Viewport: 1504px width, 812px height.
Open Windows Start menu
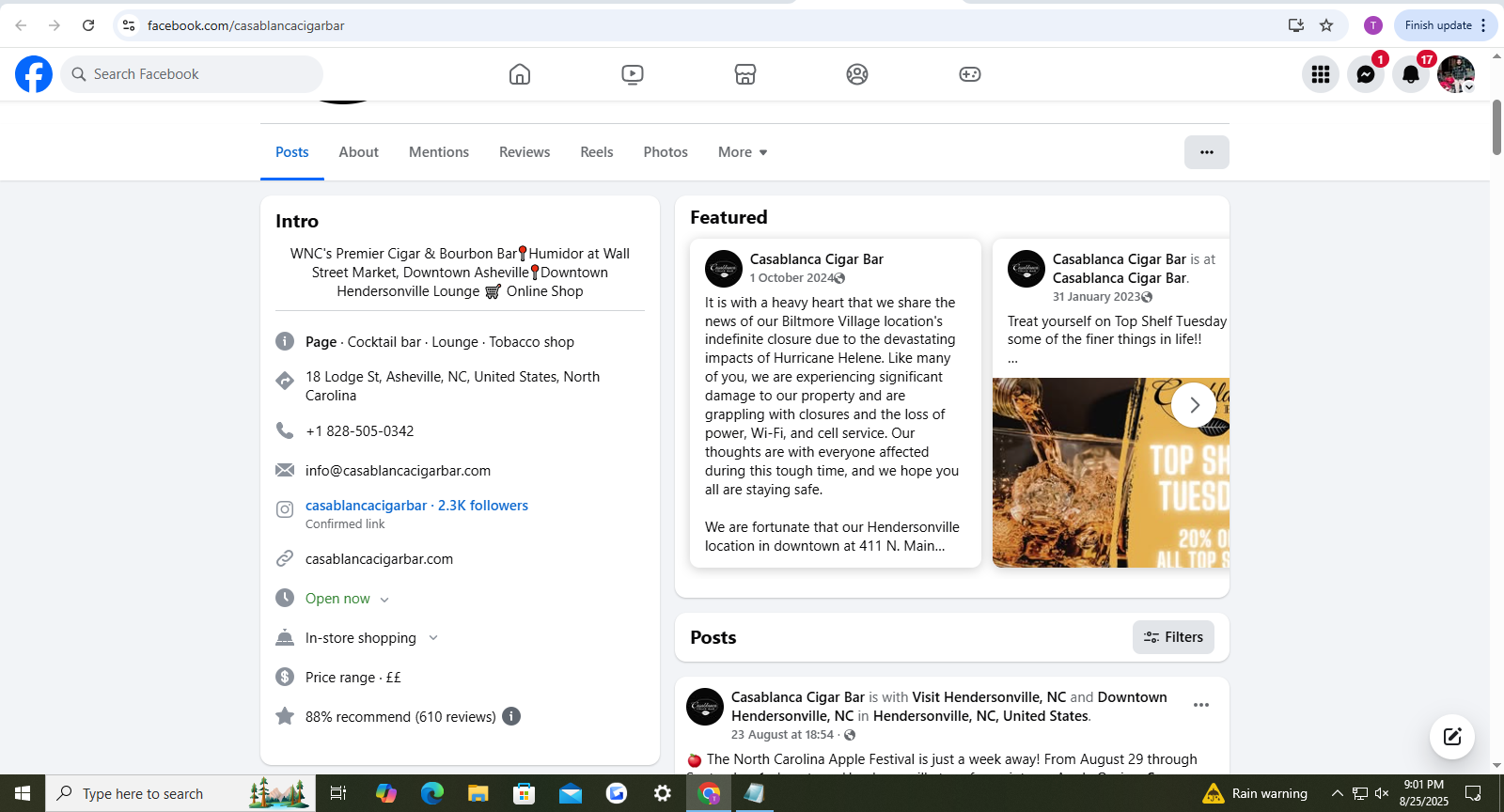[23, 793]
